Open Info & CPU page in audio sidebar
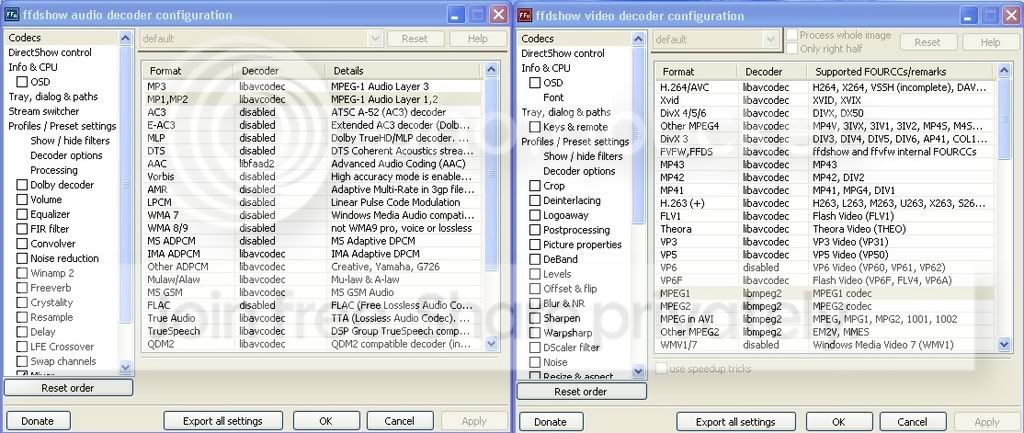The height and width of the screenshot is (433, 1024). coord(33,67)
